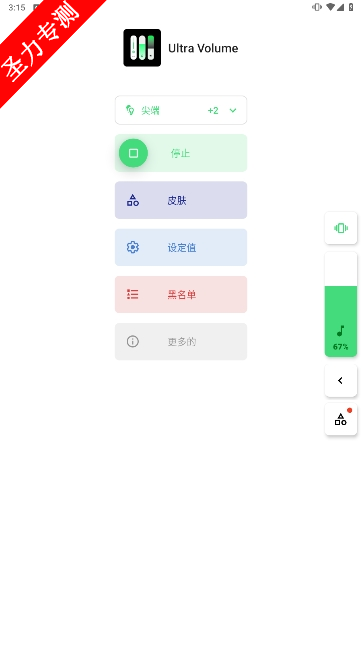Open the 皮肤 menu item

point(181,200)
